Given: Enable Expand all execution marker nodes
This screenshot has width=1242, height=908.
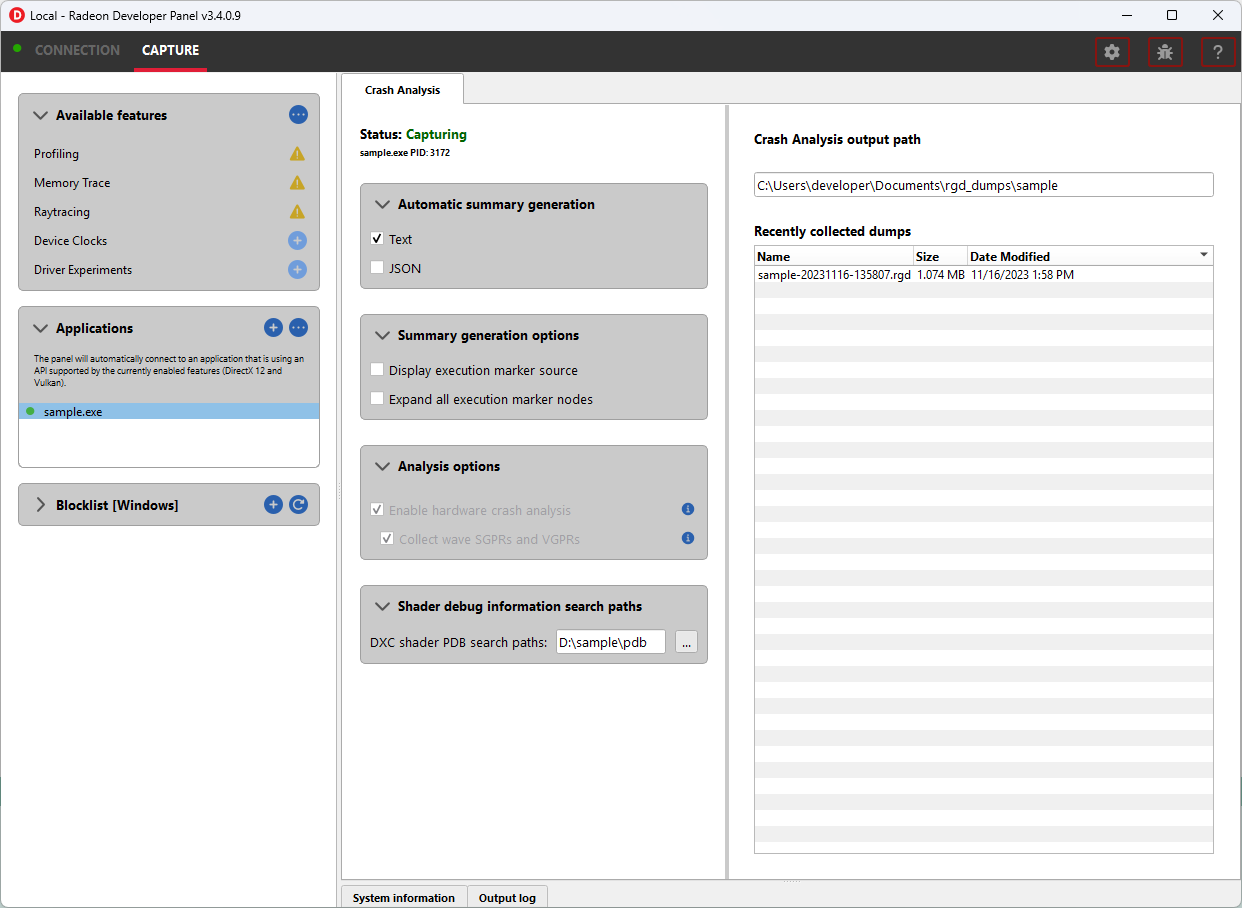Looking at the screenshot, I should coord(377,399).
